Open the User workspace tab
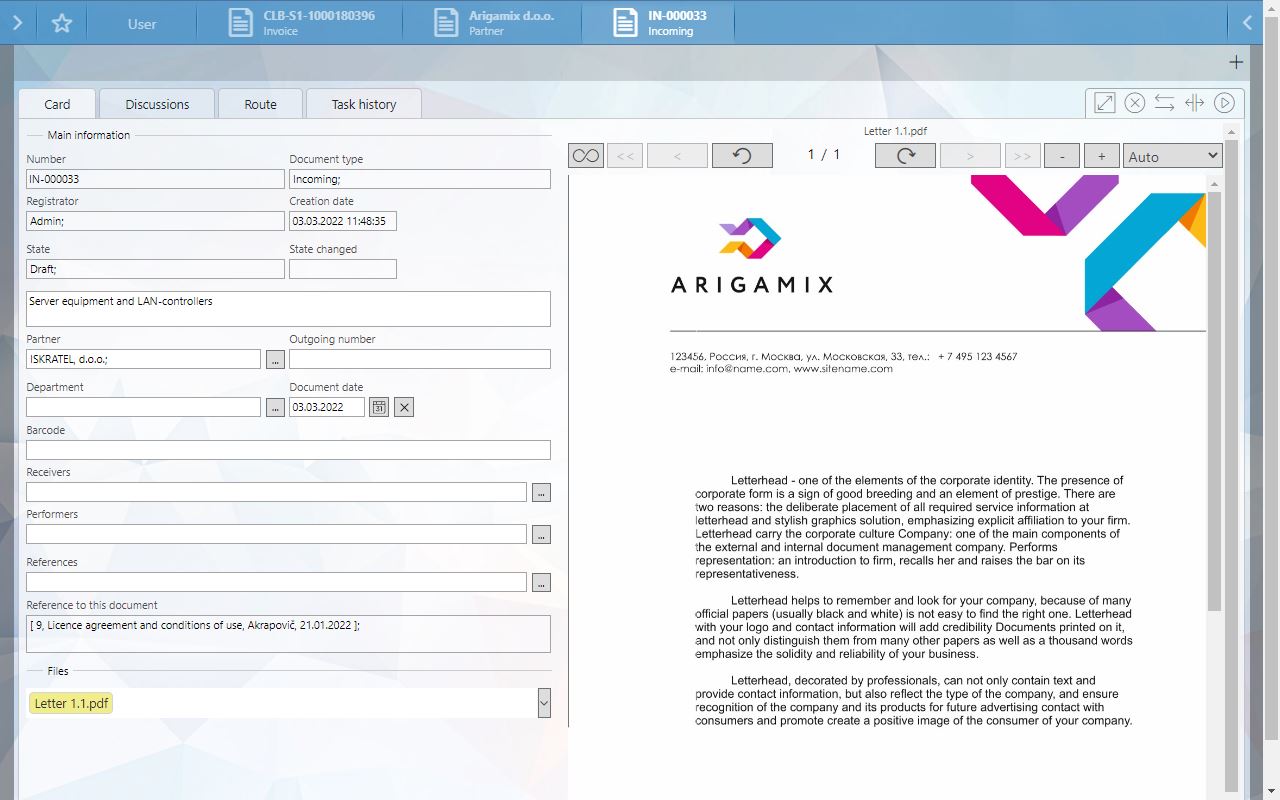The image size is (1280, 800). [142, 23]
